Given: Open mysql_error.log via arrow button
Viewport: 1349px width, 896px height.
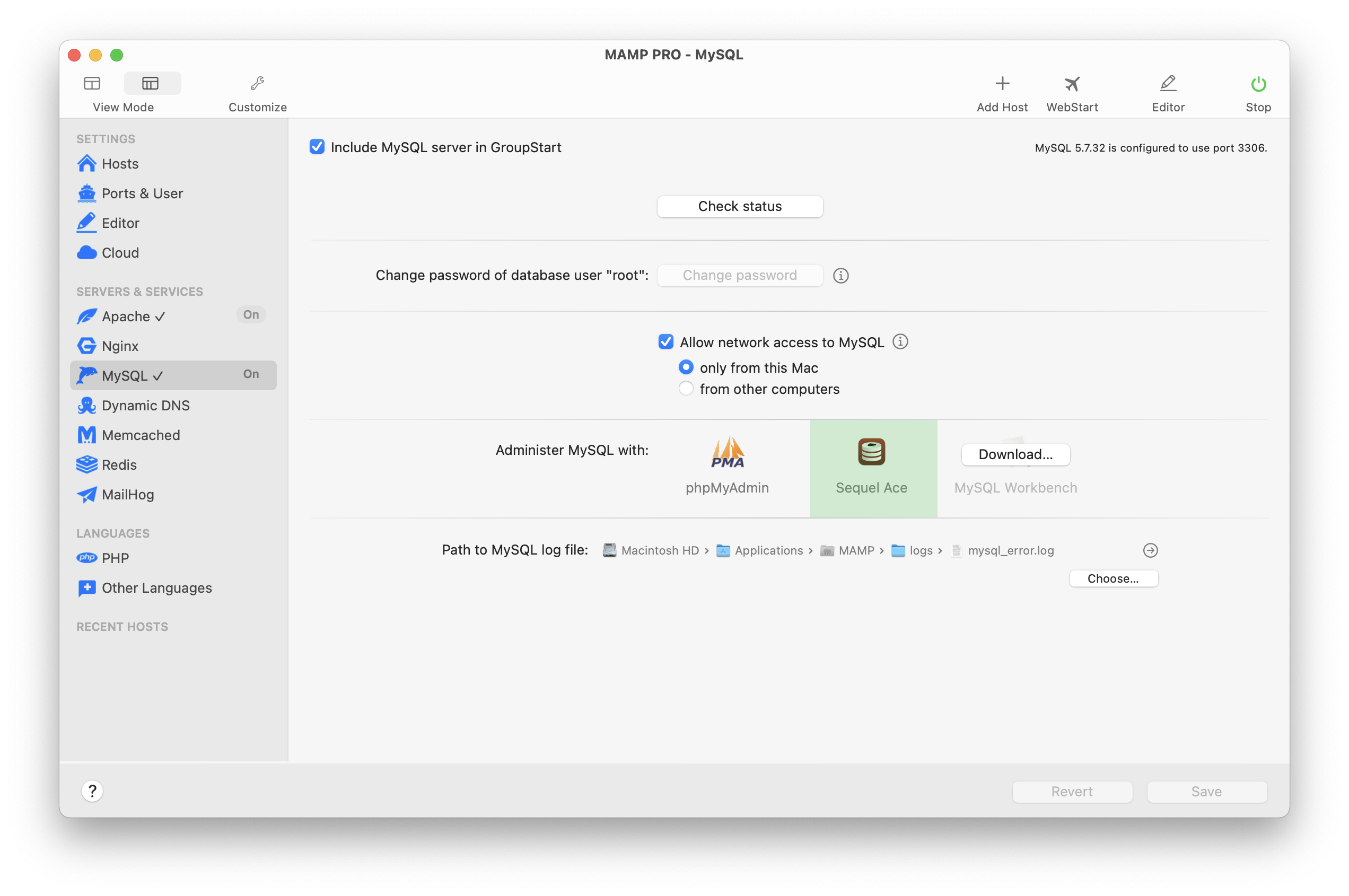Looking at the screenshot, I should (1150, 550).
